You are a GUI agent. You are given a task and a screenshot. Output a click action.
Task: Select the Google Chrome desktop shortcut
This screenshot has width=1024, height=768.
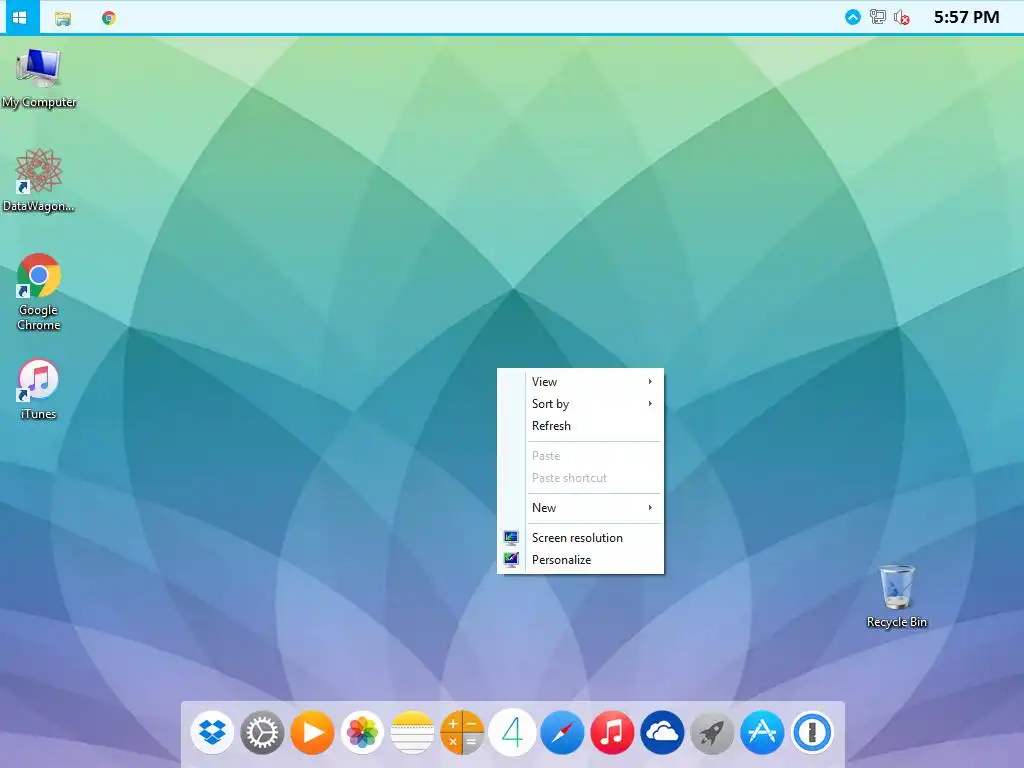click(39, 292)
